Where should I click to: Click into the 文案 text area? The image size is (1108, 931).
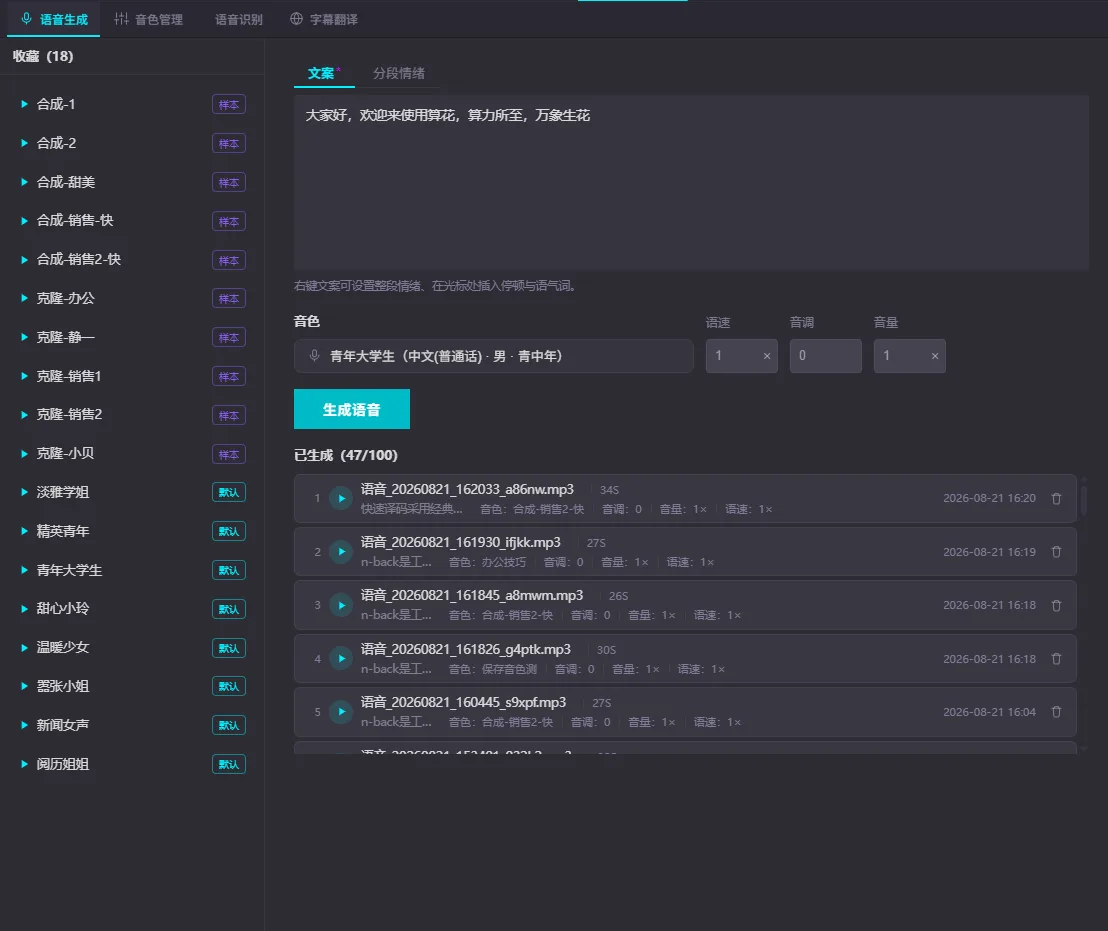(x=691, y=183)
